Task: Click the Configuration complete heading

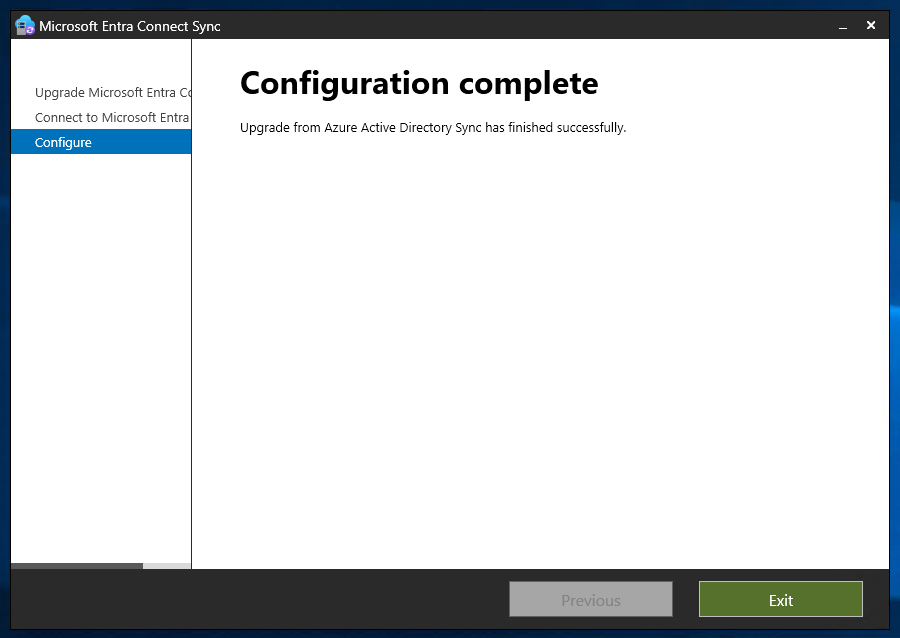Action: pyautogui.click(x=419, y=84)
